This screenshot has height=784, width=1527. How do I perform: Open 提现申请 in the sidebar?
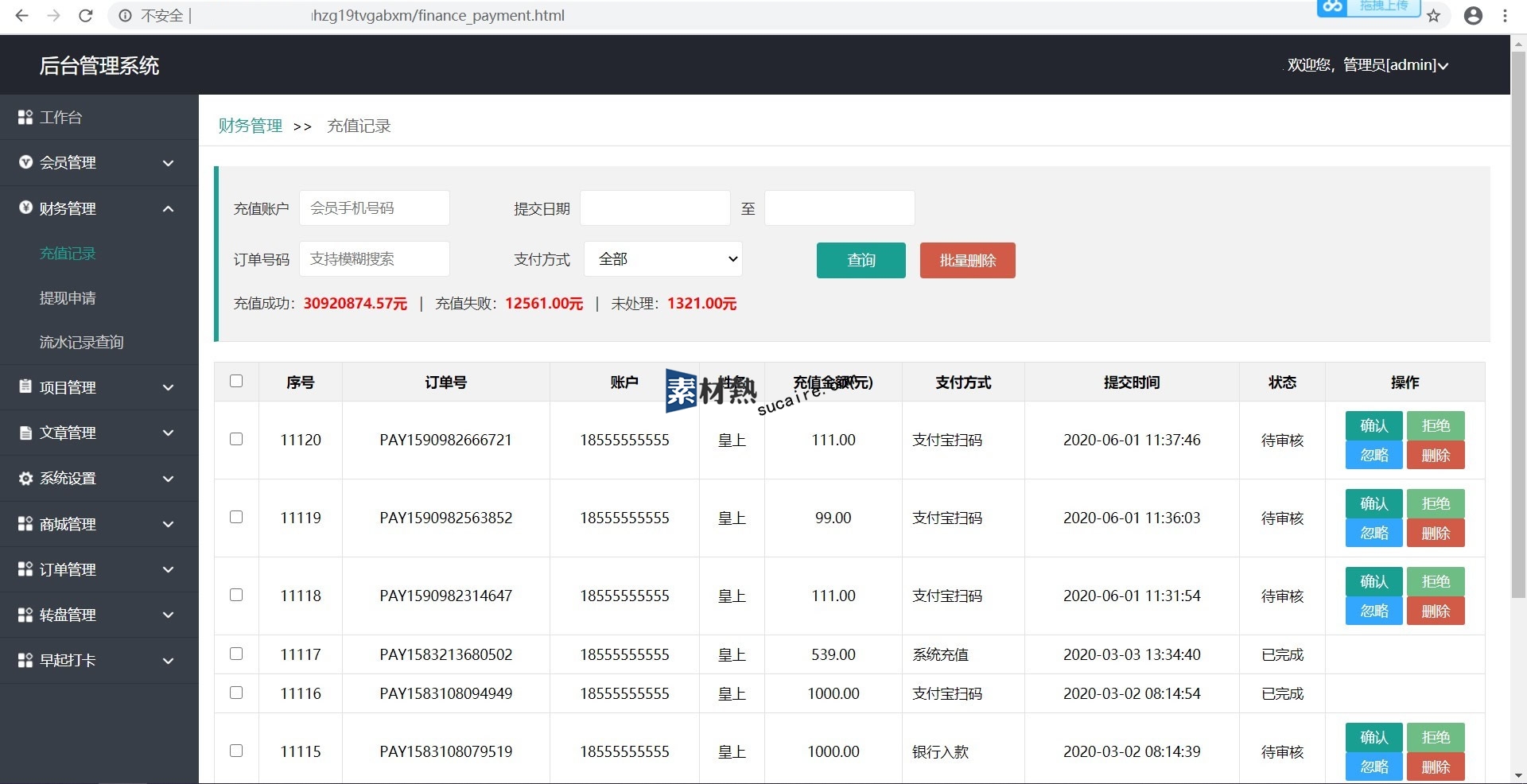pos(68,297)
